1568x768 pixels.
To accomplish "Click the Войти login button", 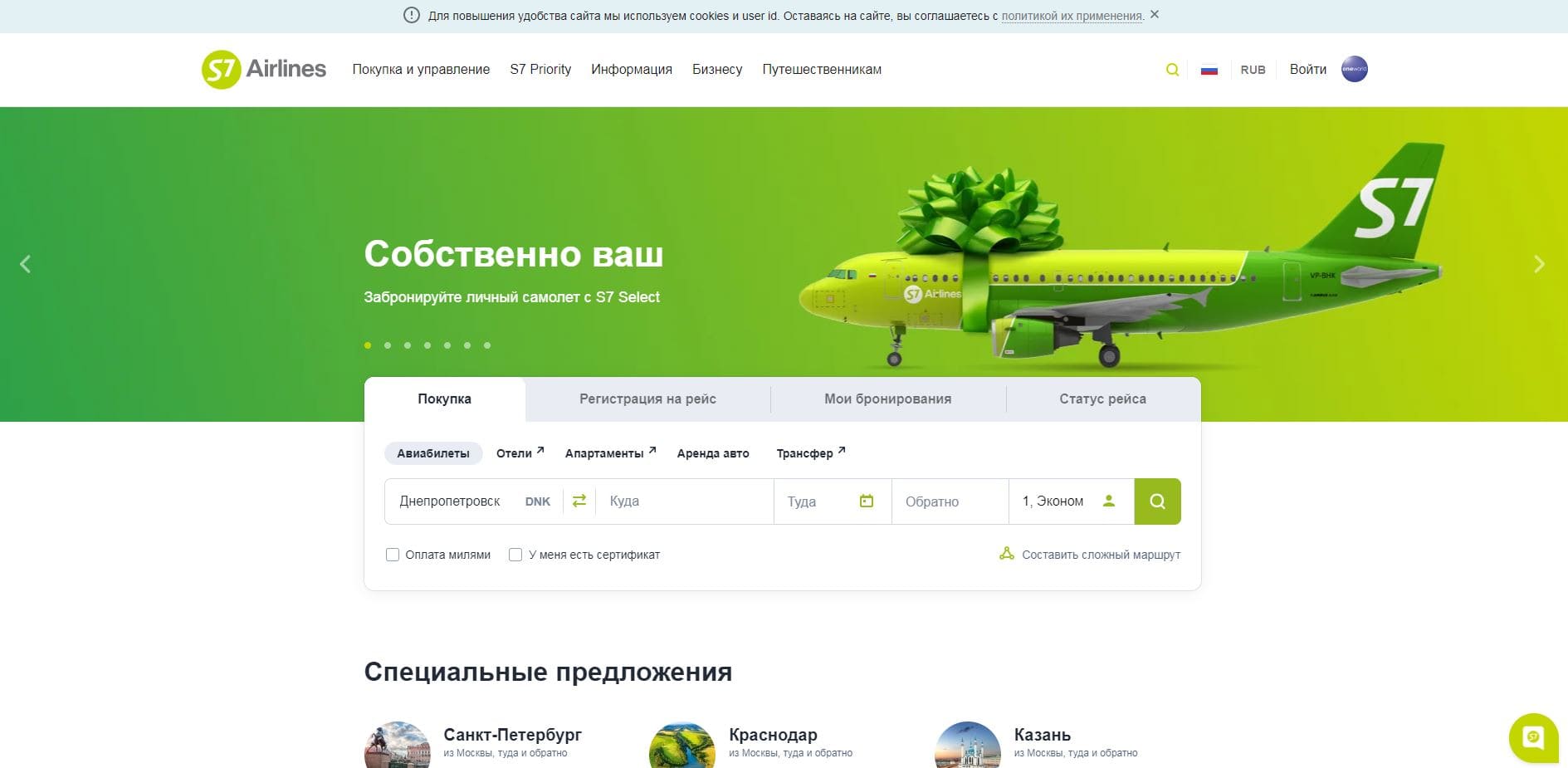I will click(1308, 70).
